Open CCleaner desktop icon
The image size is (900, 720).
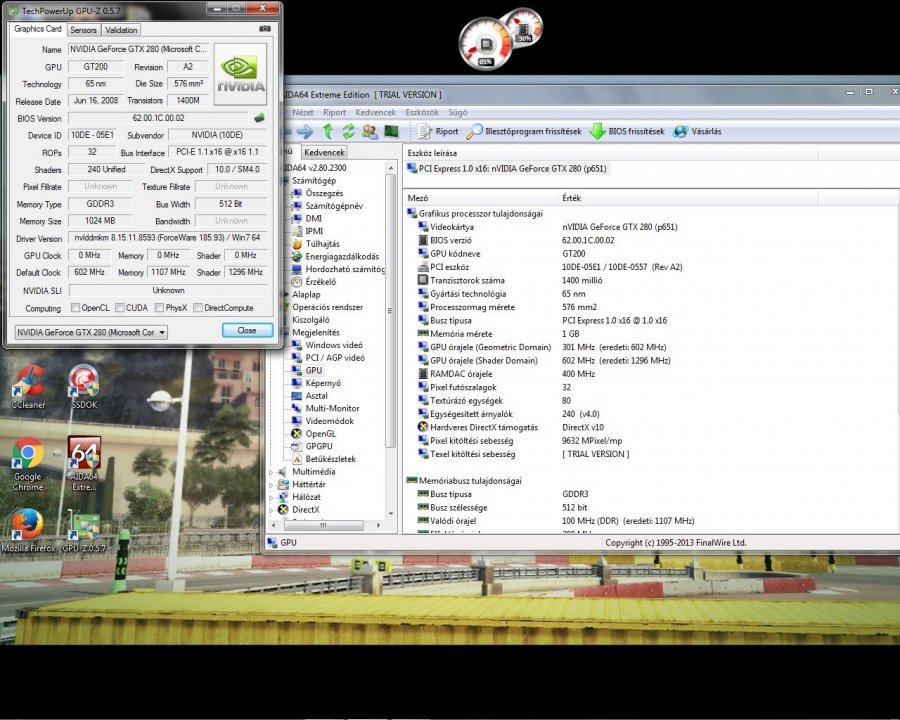[28, 388]
